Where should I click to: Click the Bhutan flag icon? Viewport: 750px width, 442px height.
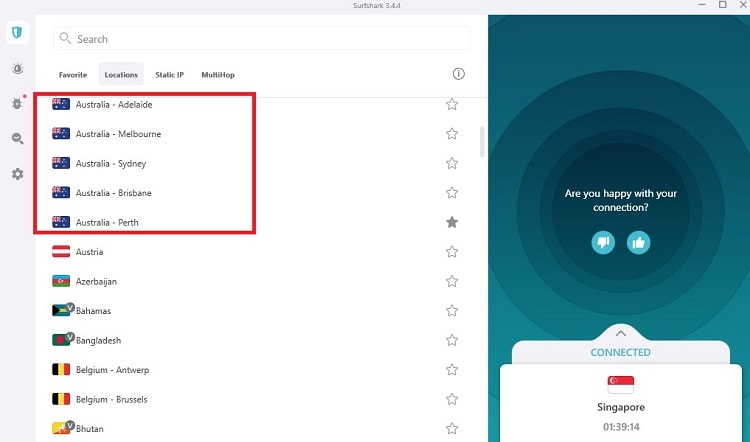61,429
